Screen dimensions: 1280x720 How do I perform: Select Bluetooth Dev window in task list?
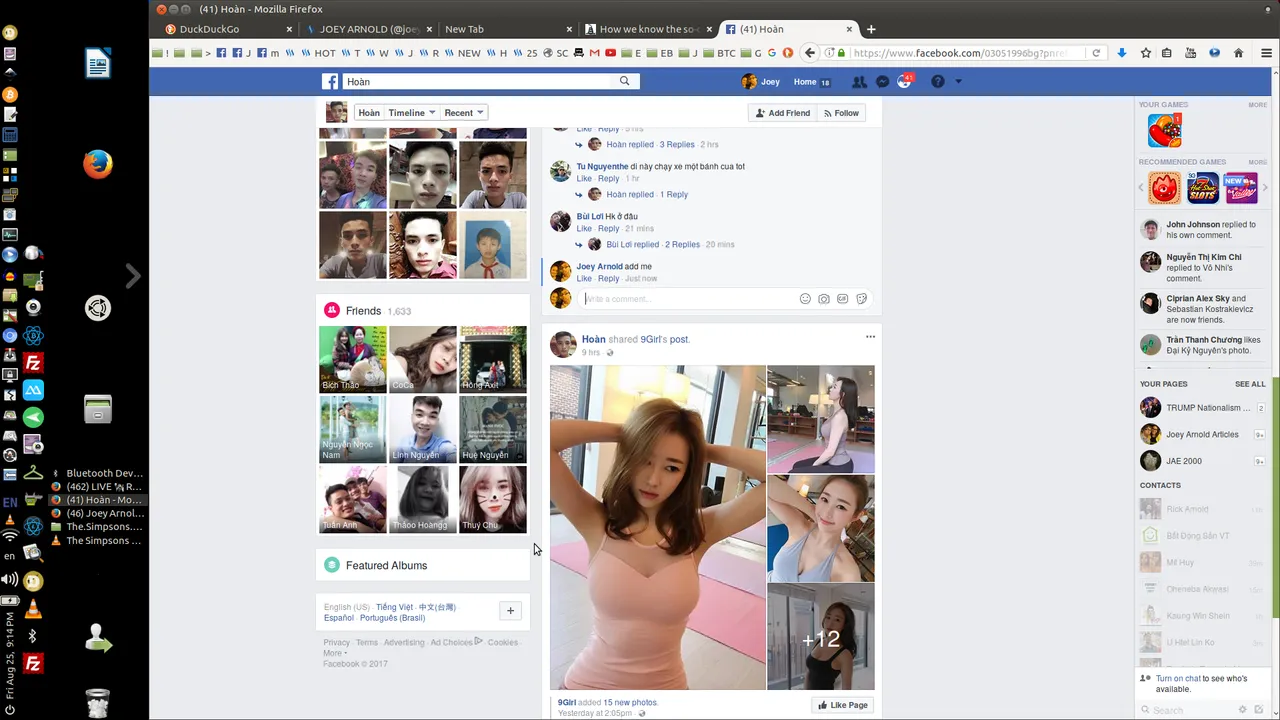97,473
